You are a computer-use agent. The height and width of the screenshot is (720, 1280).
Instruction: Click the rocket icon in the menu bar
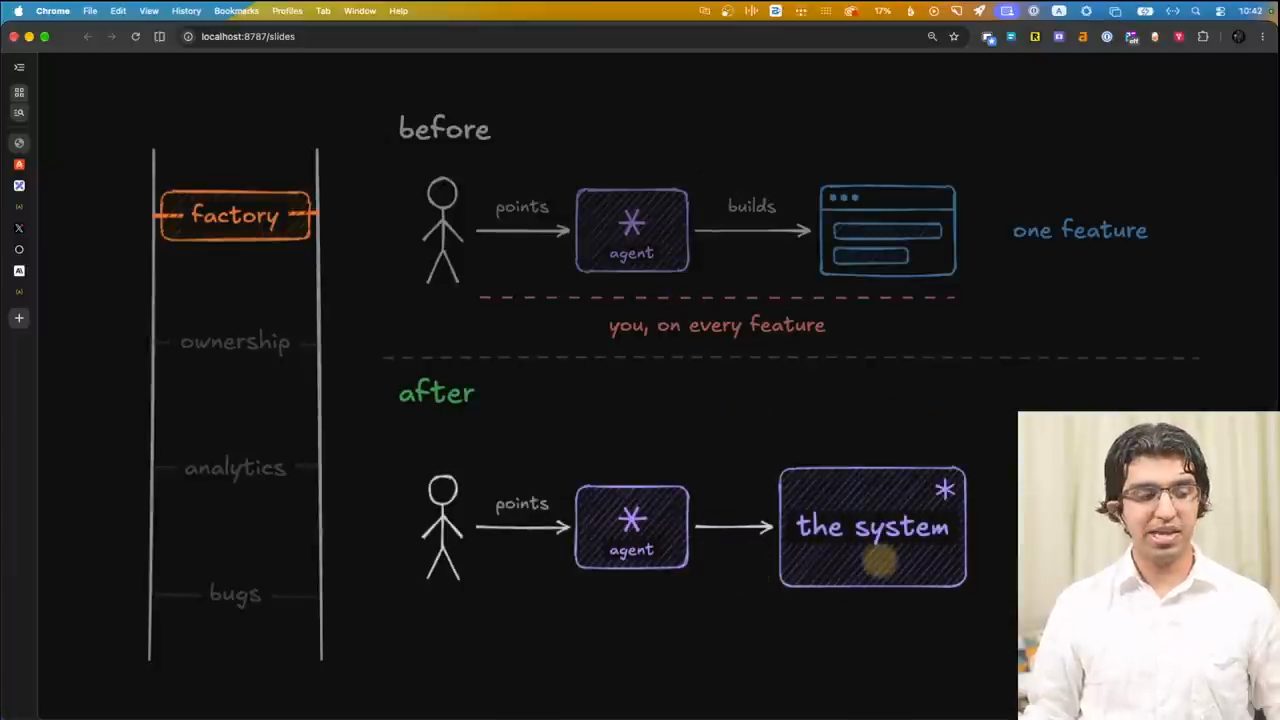[979, 11]
